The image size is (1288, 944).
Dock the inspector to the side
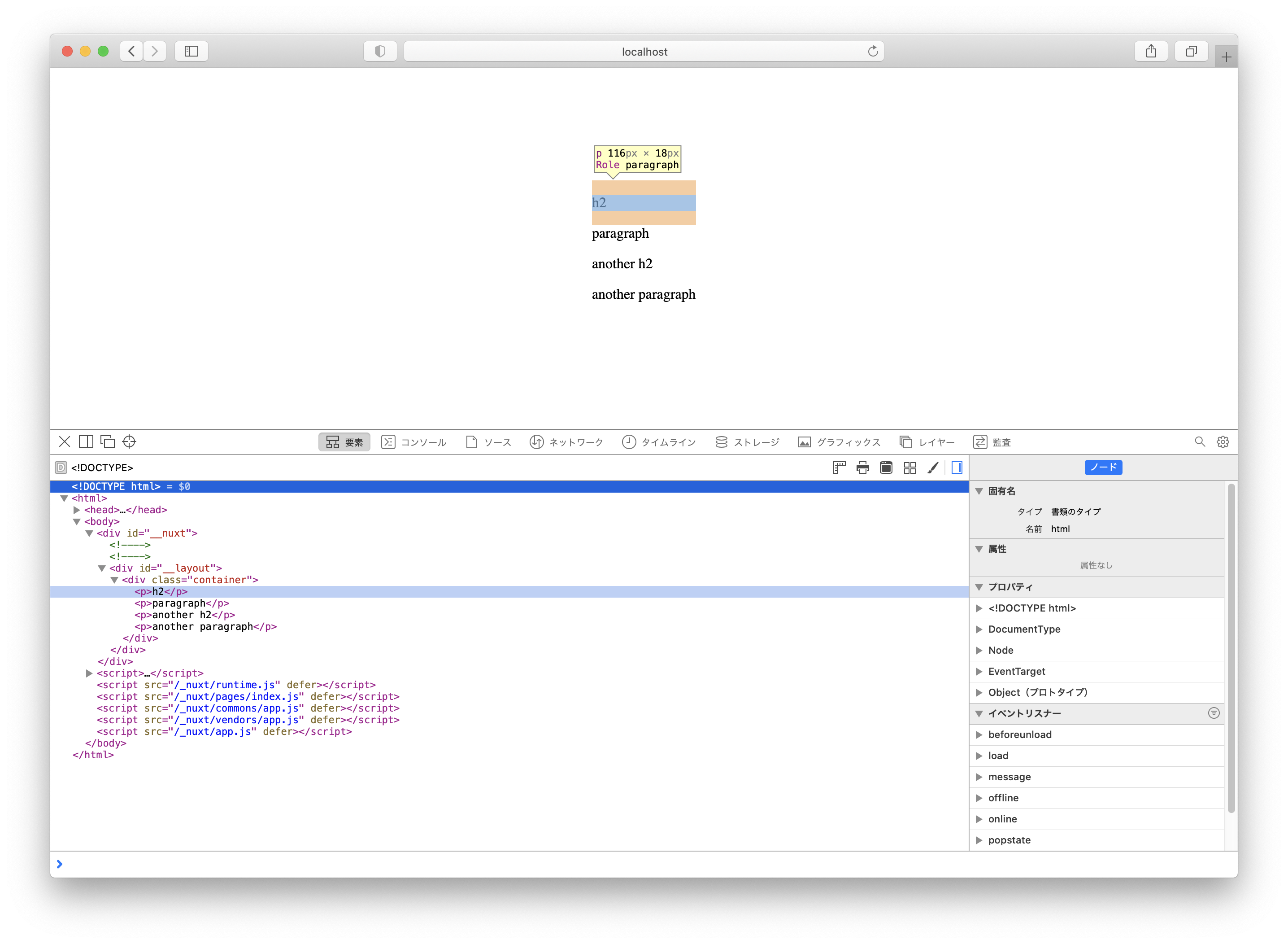(x=86, y=441)
